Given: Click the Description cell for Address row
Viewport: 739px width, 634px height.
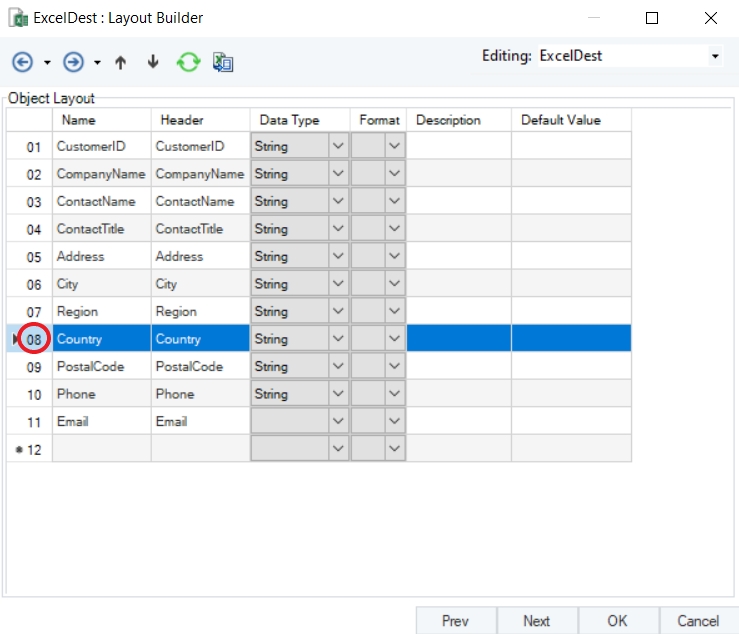Looking at the screenshot, I should click(x=459, y=256).
